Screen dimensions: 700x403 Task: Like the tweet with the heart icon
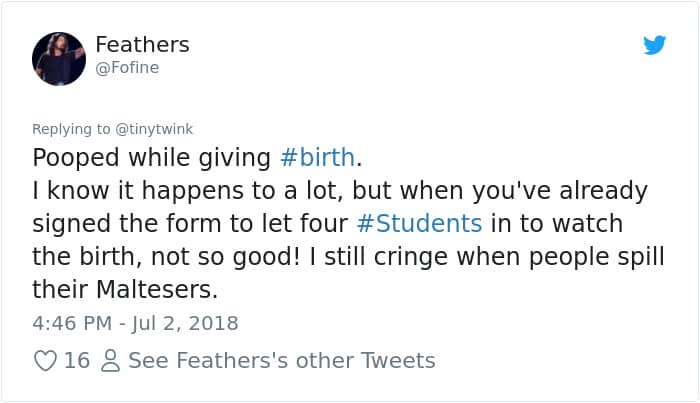[45, 360]
